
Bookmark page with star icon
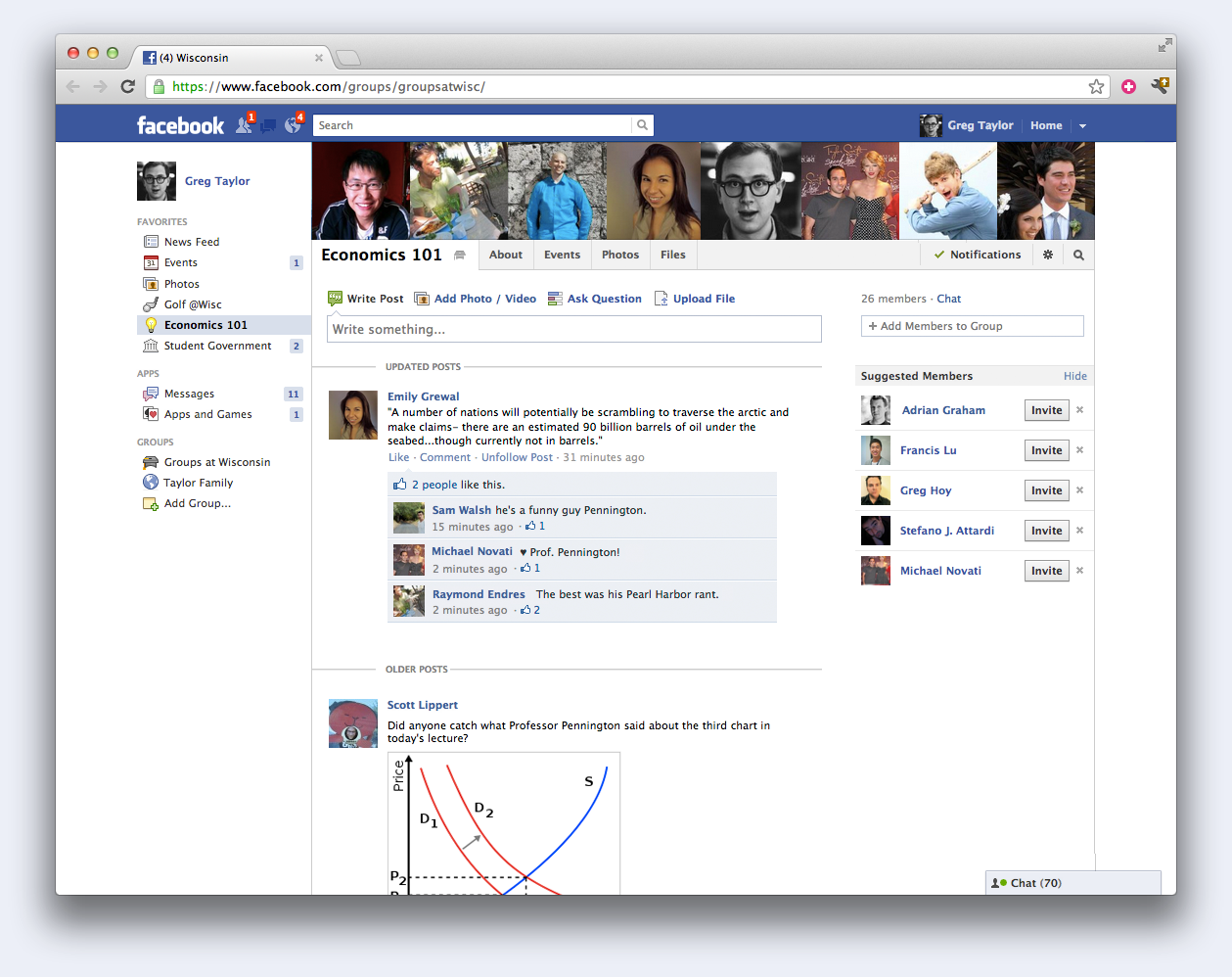[1096, 87]
